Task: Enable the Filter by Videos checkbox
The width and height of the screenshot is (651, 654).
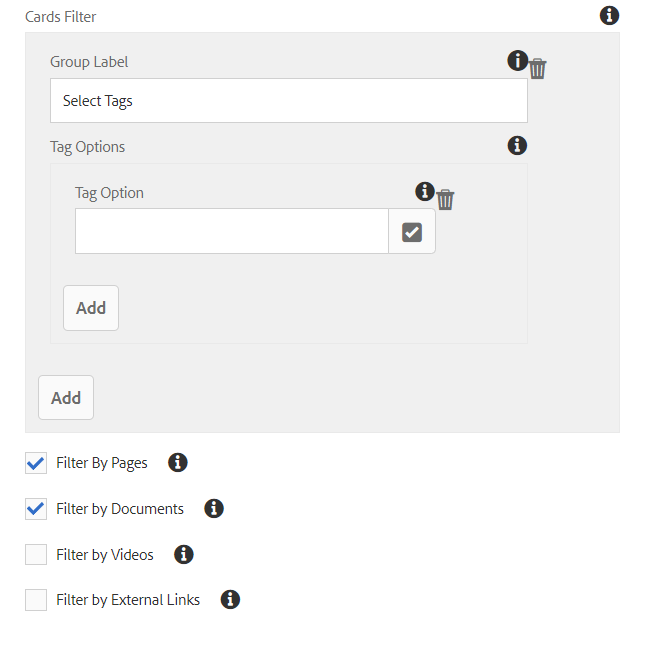Action: pos(36,554)
